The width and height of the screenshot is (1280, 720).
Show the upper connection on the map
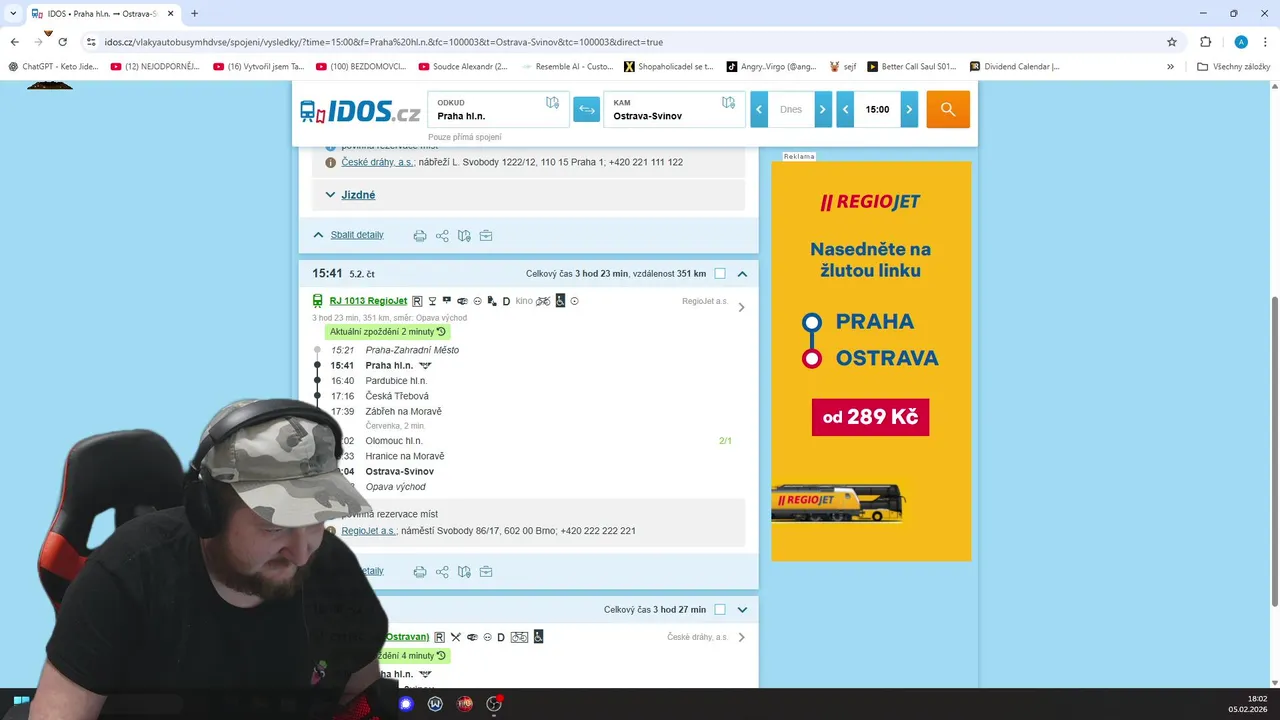(x=464, y=236)
